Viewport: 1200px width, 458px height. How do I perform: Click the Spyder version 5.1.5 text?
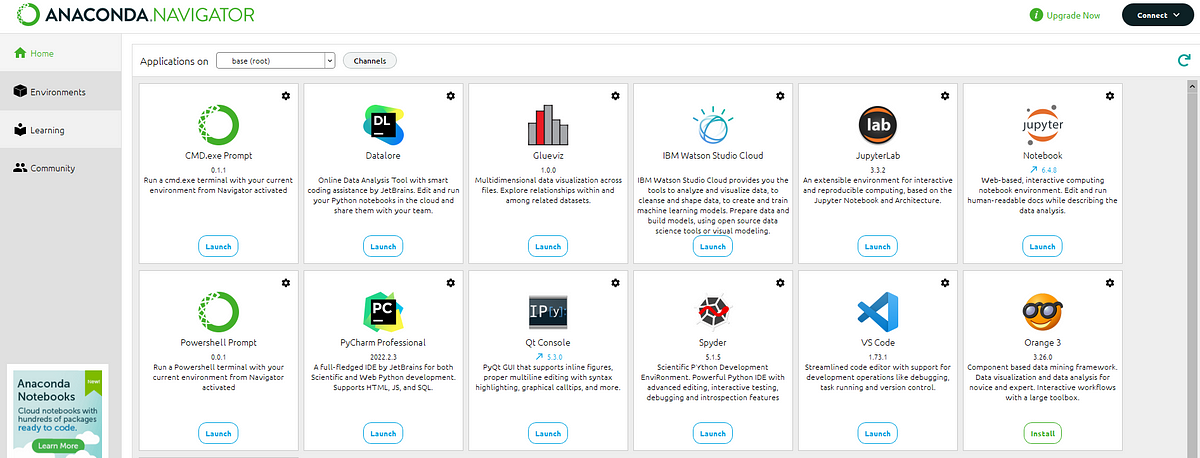point(712,357)
